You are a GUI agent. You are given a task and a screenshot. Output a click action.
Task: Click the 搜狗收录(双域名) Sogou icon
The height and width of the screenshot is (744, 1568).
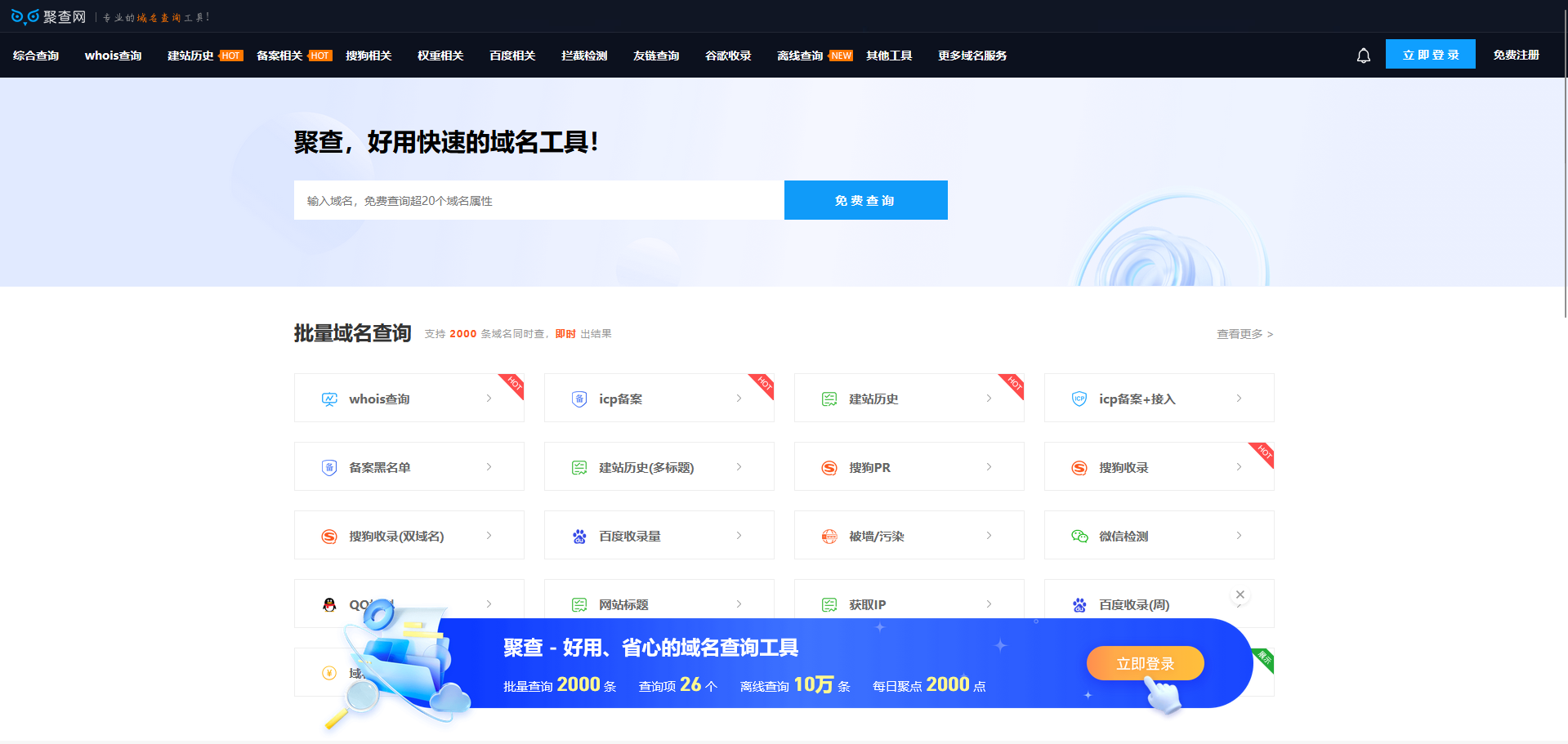point(329,536)
